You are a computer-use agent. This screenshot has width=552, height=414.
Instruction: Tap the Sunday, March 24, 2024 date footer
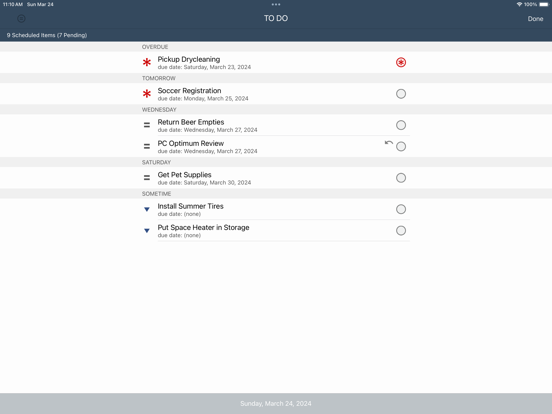276,403
